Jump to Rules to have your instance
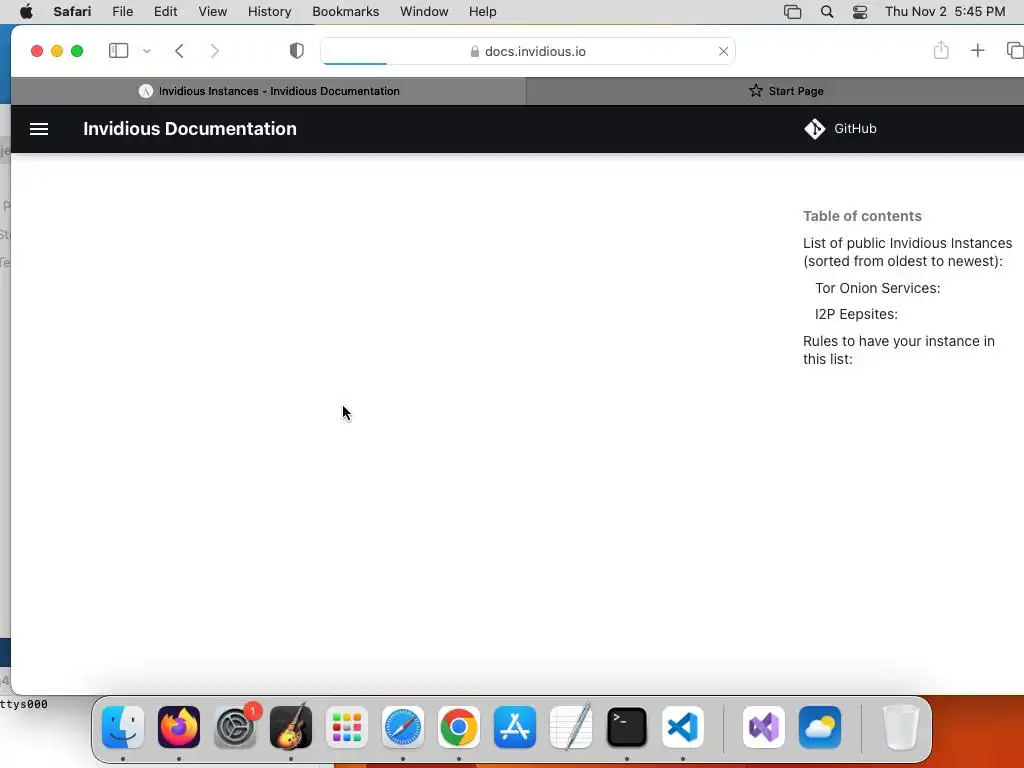Screen dimensions: 1024x768 click(899, 350)
